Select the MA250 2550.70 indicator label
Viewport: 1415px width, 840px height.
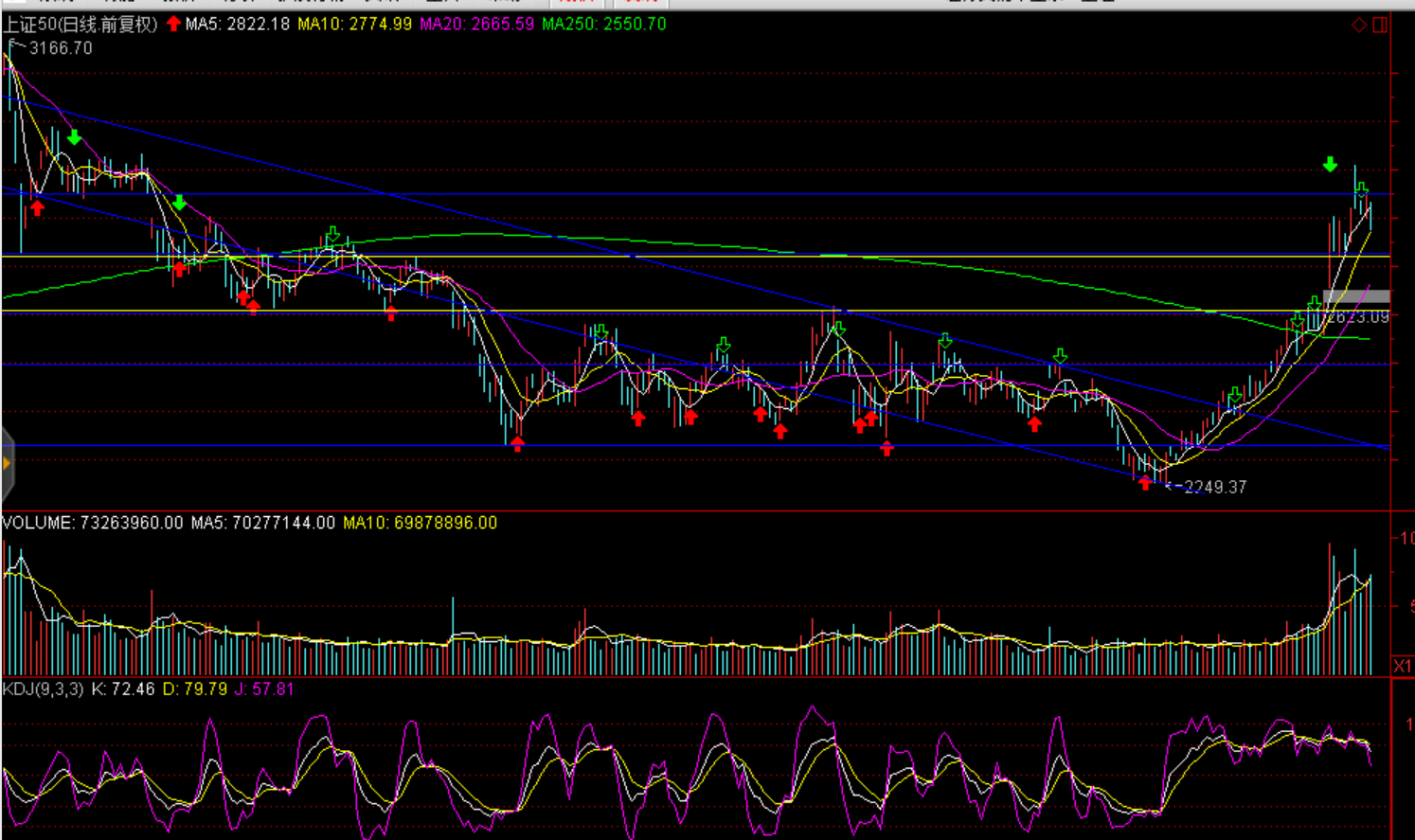tap(603, 25)
